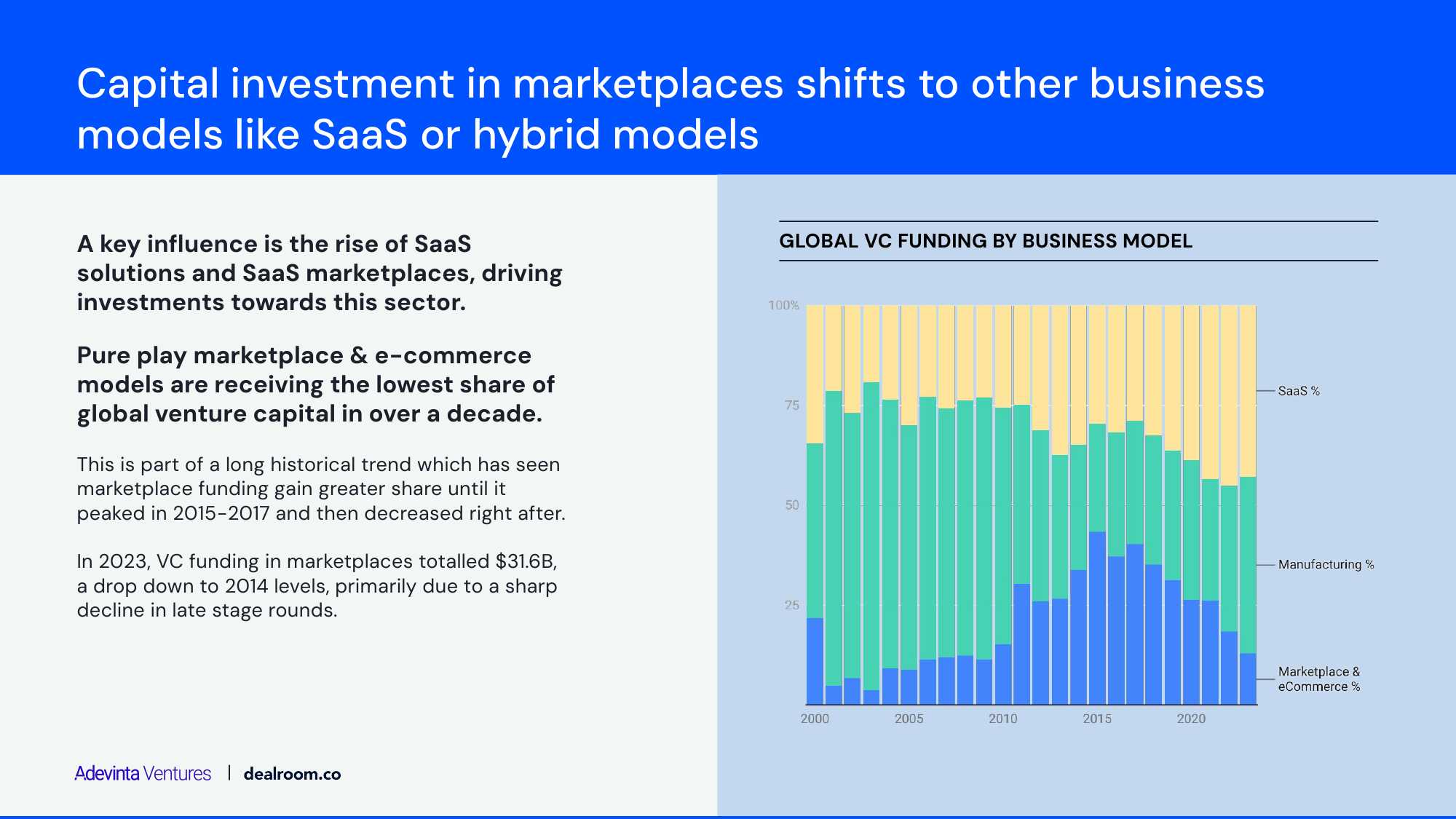This screenshot has height=819, width=1456.
Task: Click the 2005 axis year label
Action: (x=909, y=719)
